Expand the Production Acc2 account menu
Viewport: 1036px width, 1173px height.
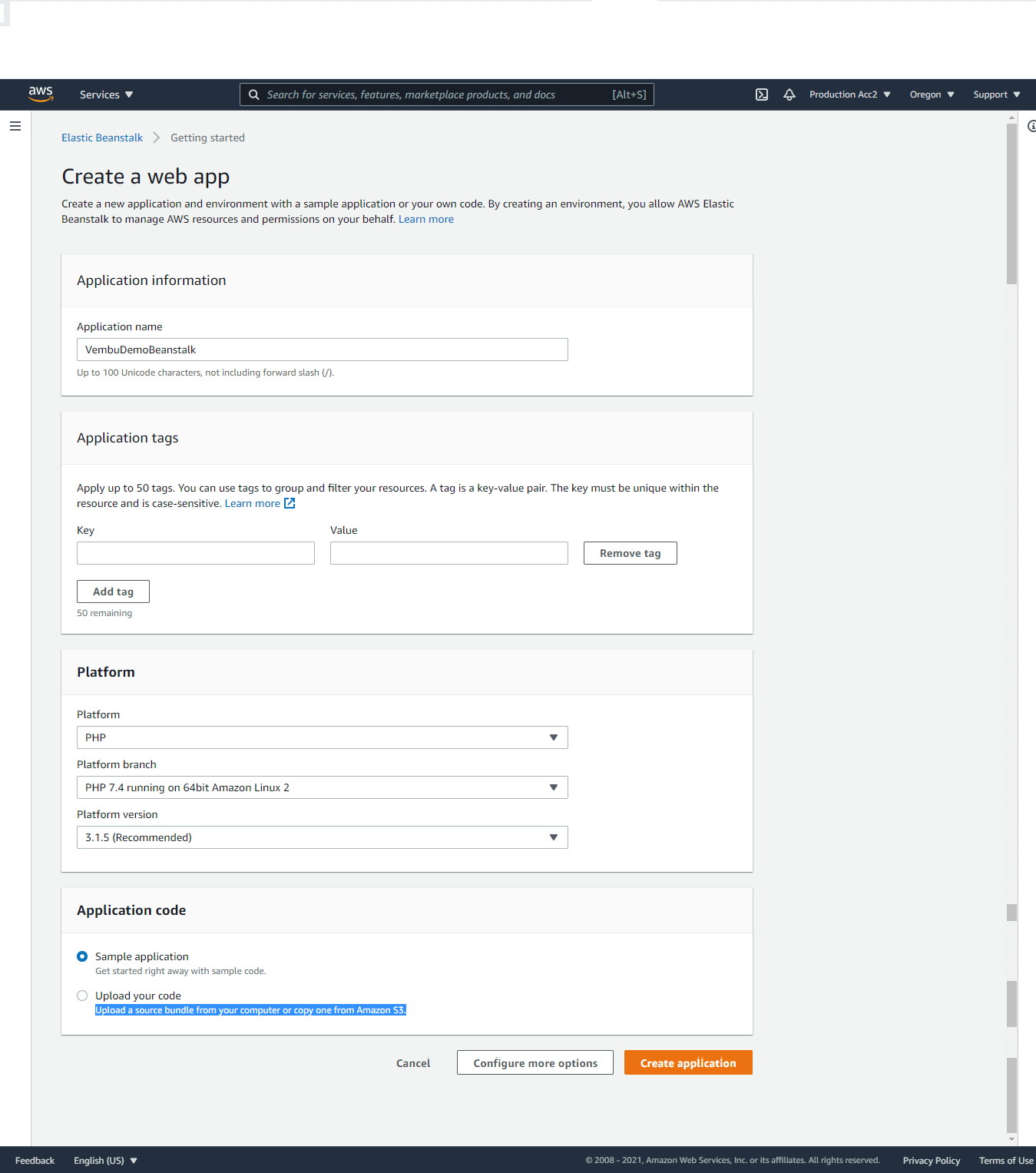850,94
